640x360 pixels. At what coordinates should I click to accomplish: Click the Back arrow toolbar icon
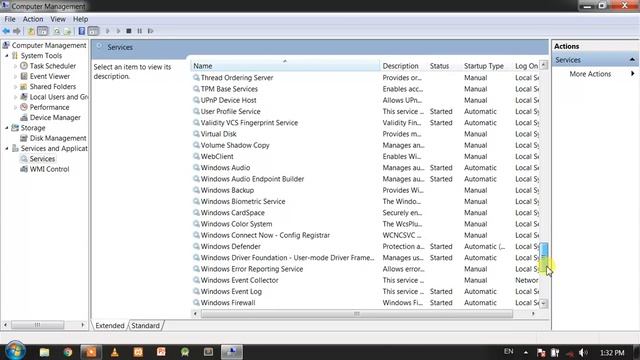[x=6, y=31]
